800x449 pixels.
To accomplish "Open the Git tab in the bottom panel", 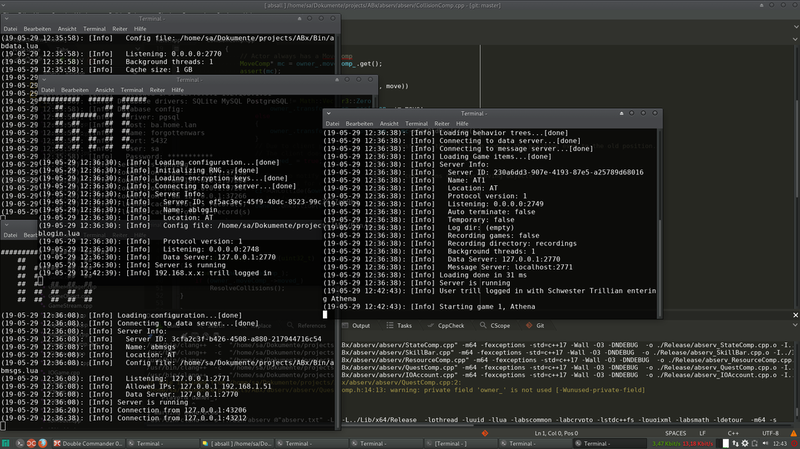I will click(535, 326).
